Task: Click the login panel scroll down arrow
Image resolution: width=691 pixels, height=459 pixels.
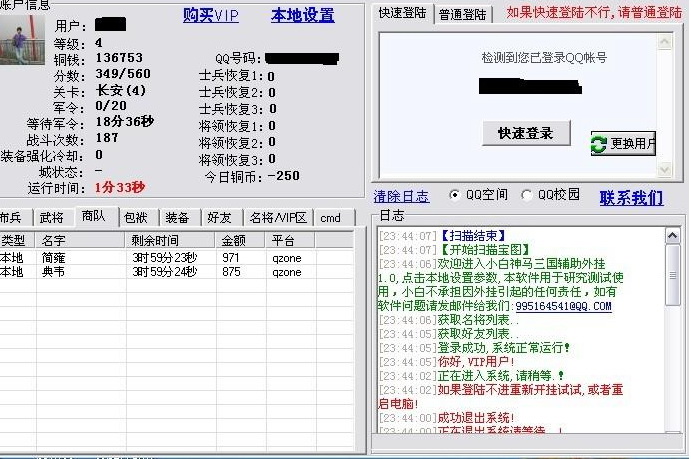Action: [665, 170]
